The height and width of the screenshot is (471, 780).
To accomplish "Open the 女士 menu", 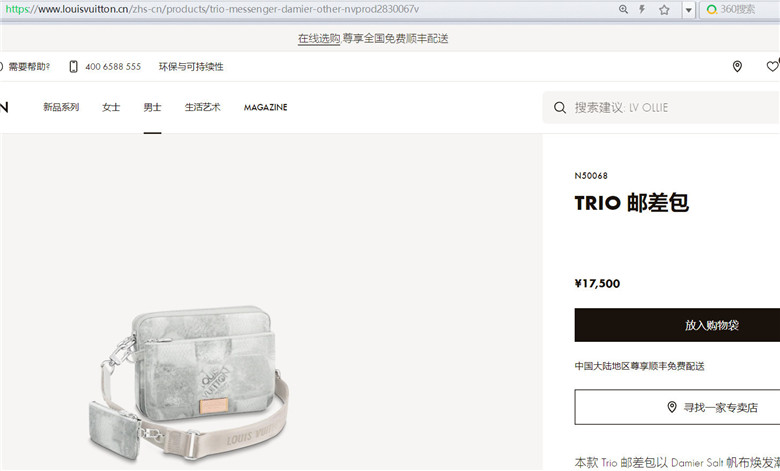I will click(111, 107).
